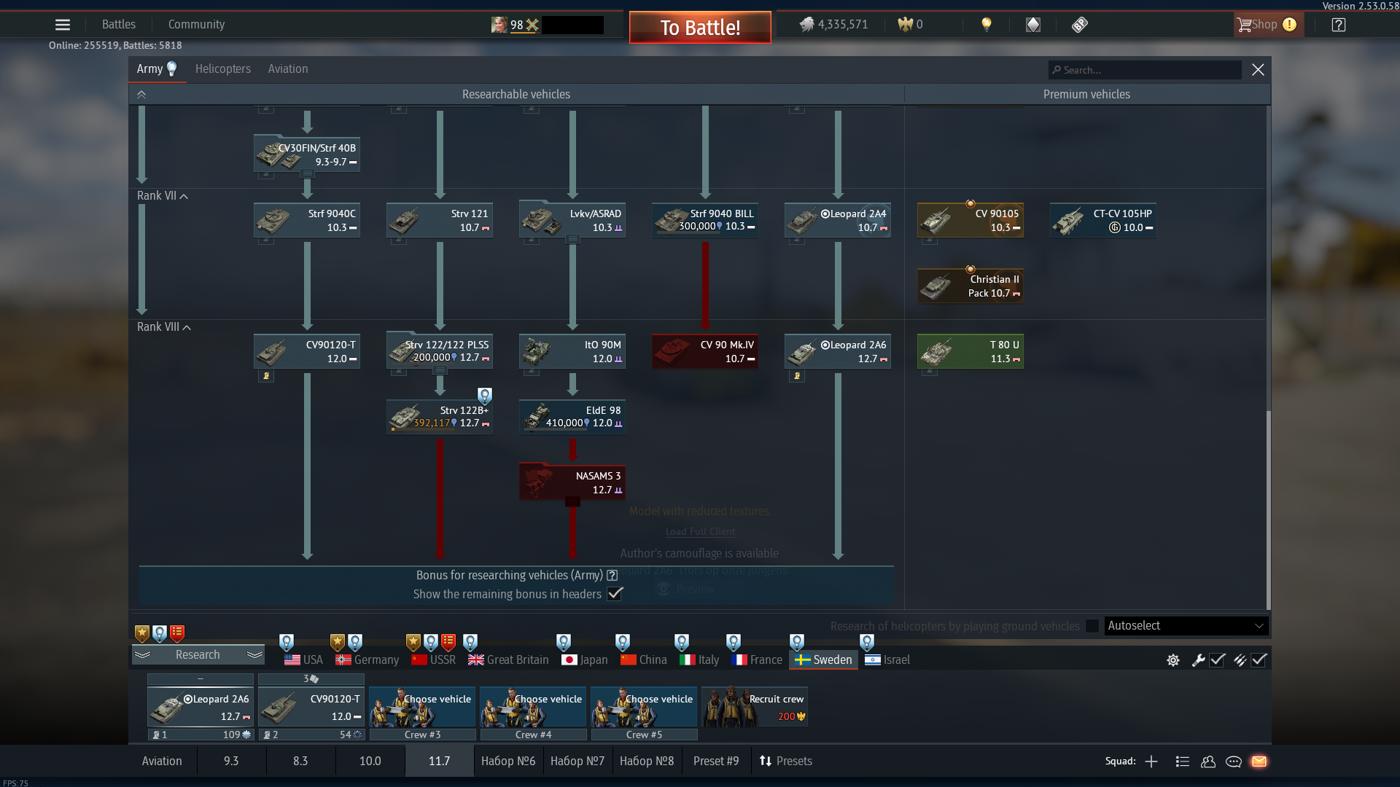Select the NASAMS 3 vehicle
This screenshot has height=787, width=1400.
(572, 482)
